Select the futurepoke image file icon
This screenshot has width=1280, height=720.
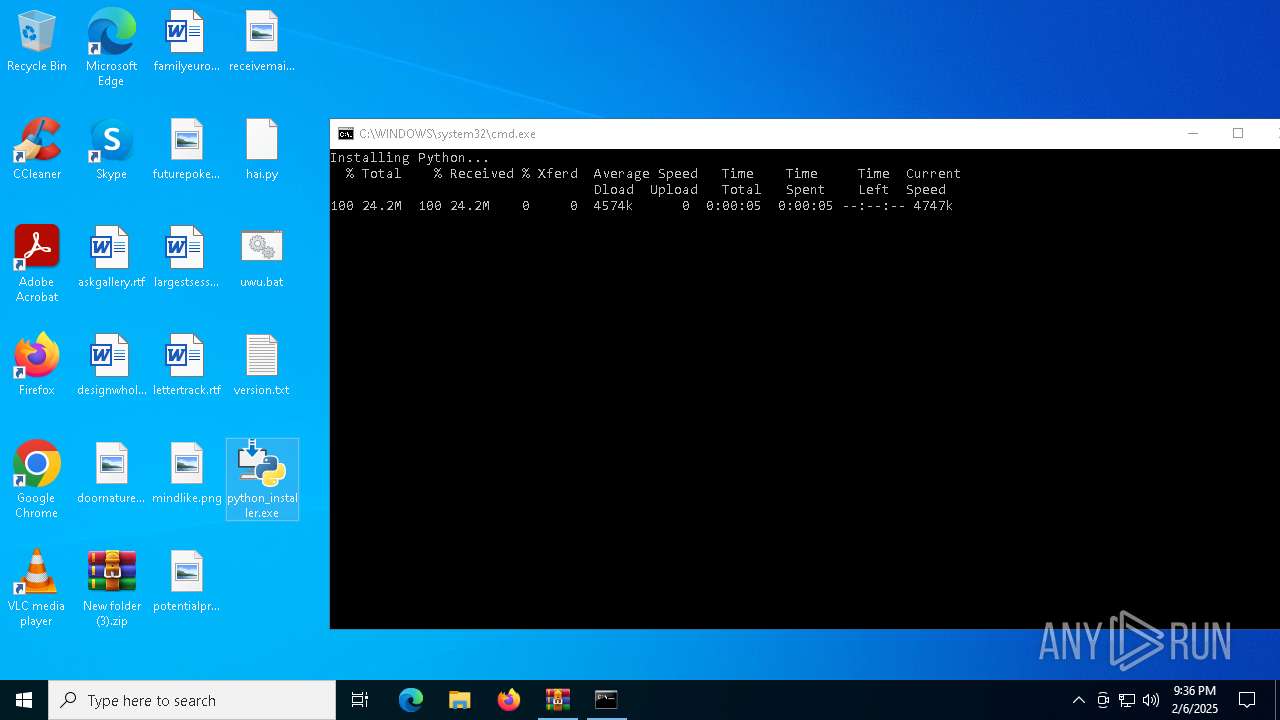(x=186, y=149)
